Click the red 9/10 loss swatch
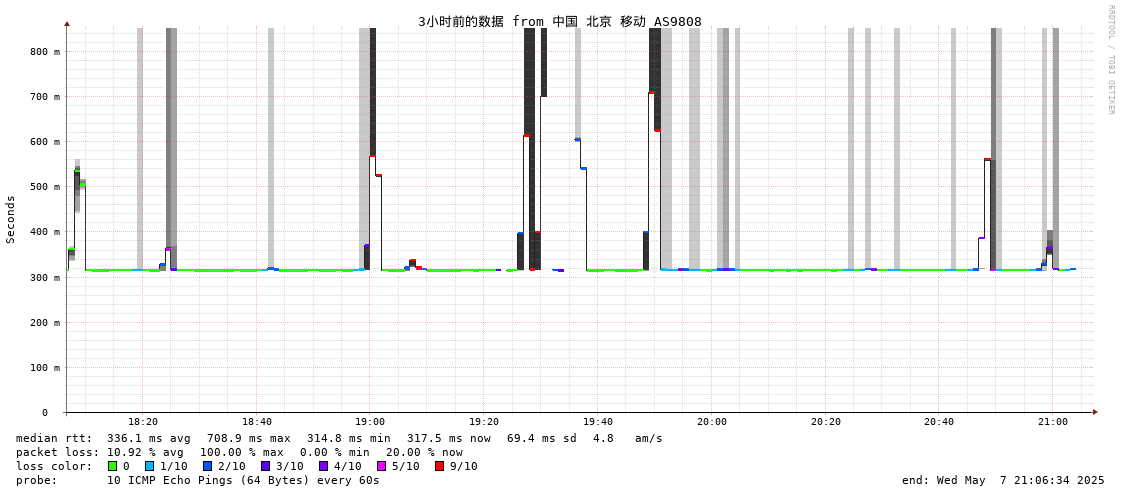1121x494 pixels. point(439,466)
